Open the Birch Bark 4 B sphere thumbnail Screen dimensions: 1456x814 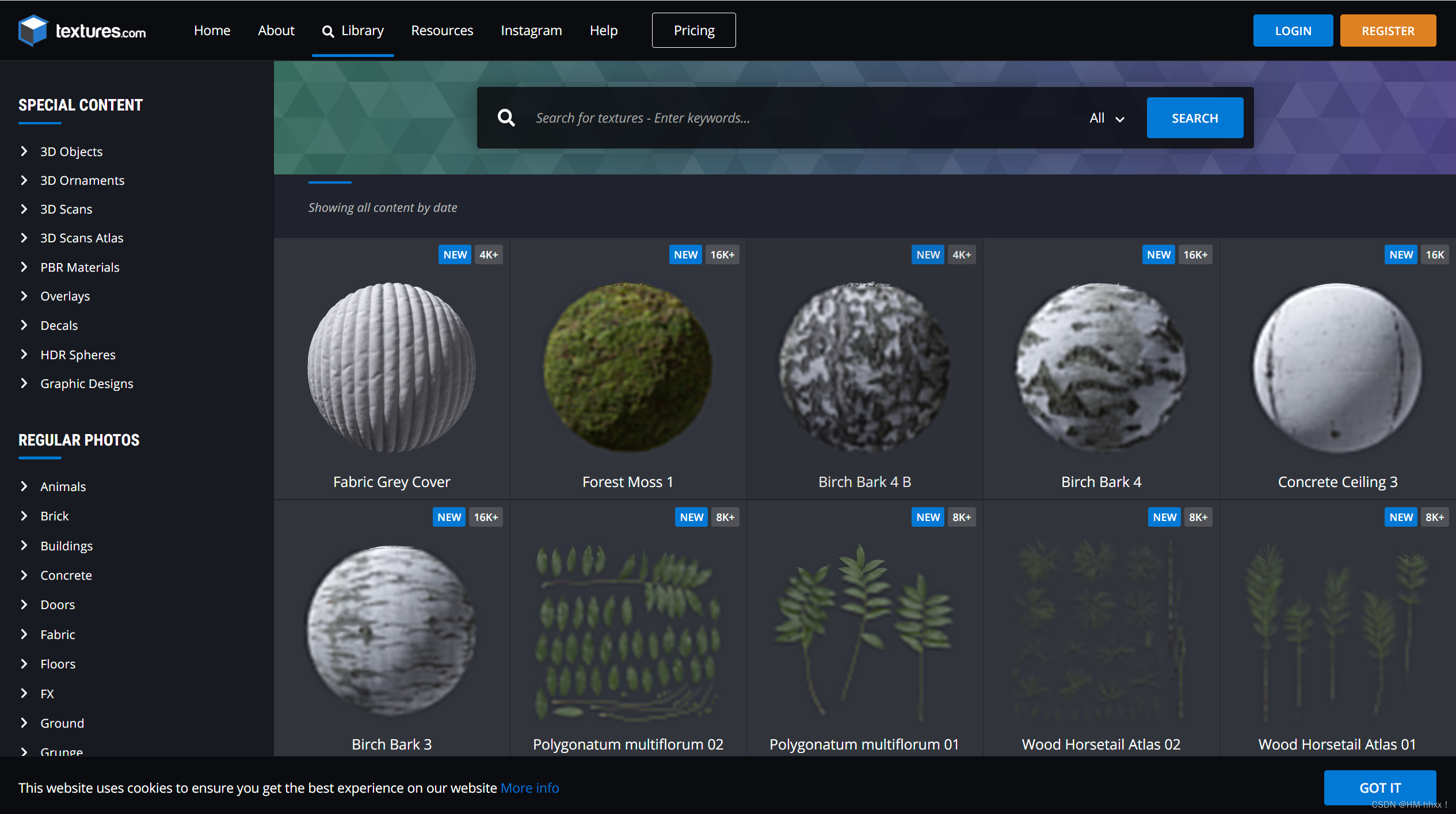point(864,367)
